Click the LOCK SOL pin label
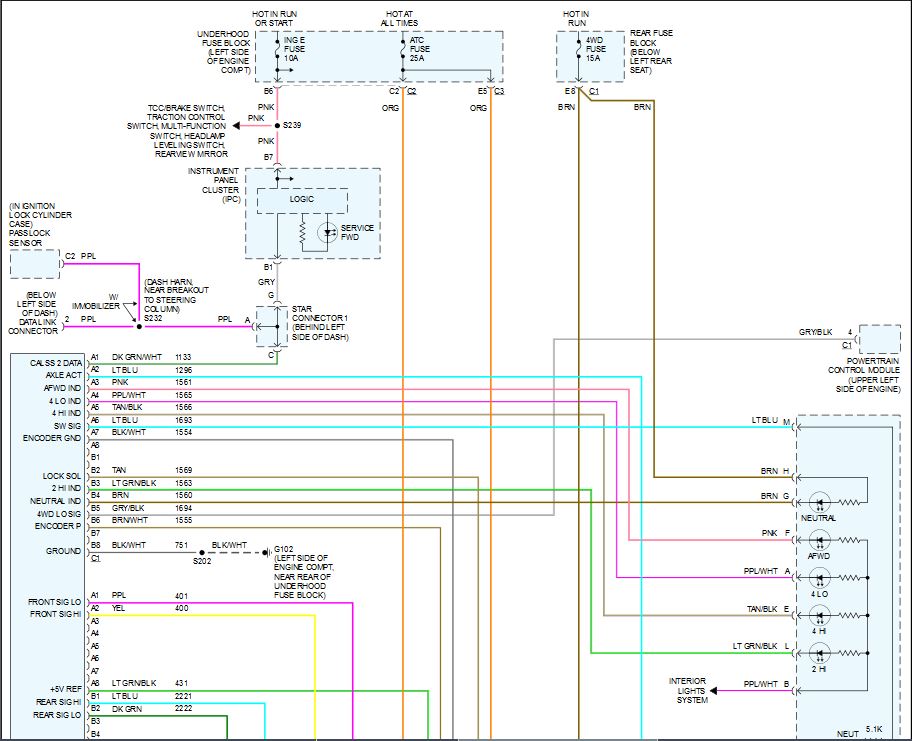The width and height of the screenshot is (912, 741). 62,476
